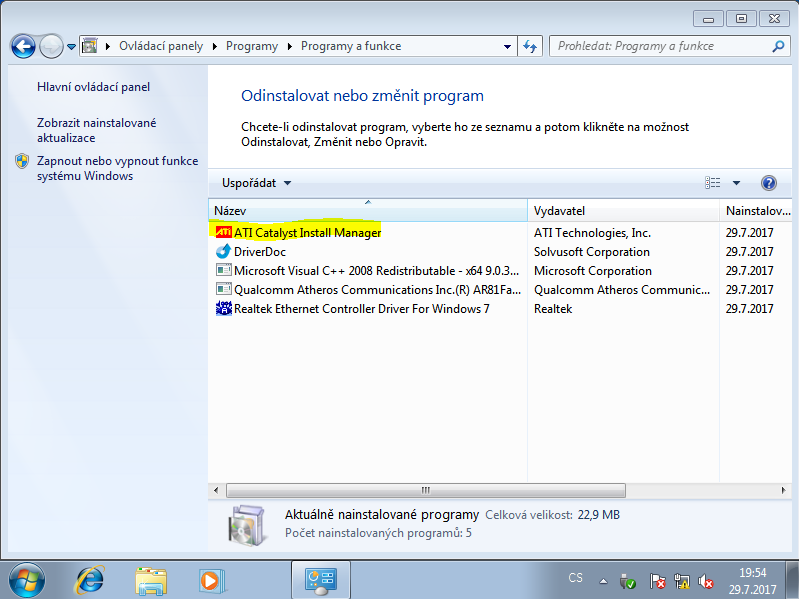Click right arrow of horizontal scrollbar

(783, 491)
